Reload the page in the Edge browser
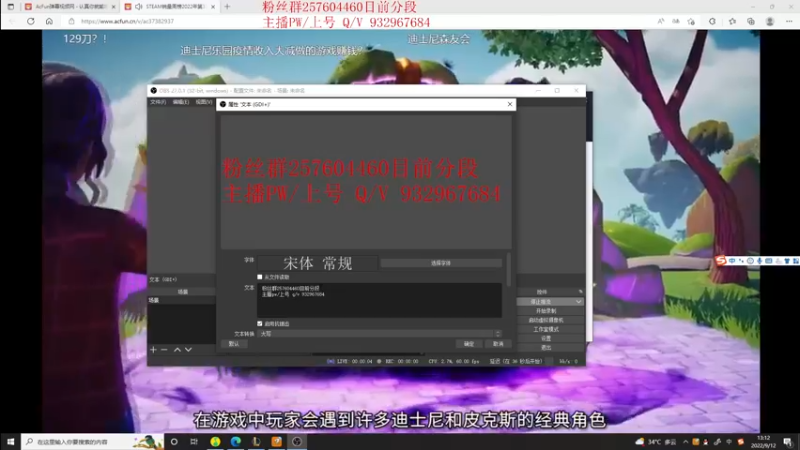The width and height of the screenshot is (800, 450). 31,21
